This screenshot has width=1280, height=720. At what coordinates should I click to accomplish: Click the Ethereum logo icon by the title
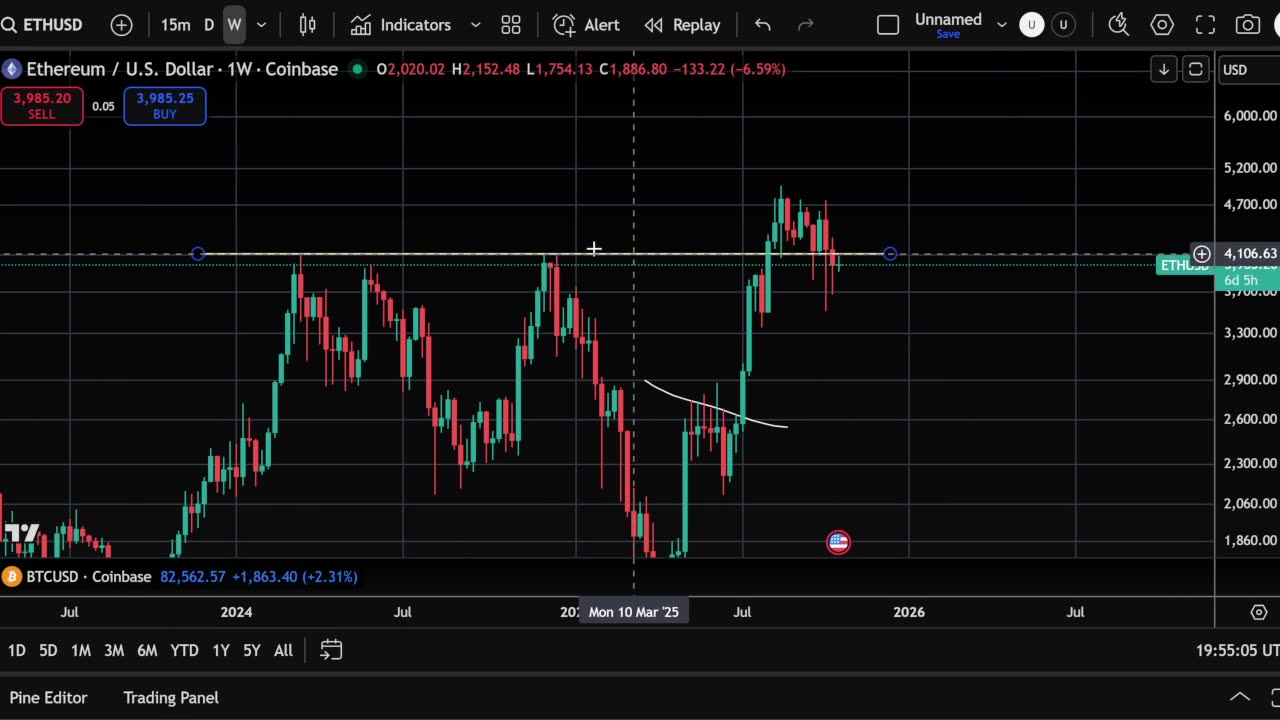12,69
